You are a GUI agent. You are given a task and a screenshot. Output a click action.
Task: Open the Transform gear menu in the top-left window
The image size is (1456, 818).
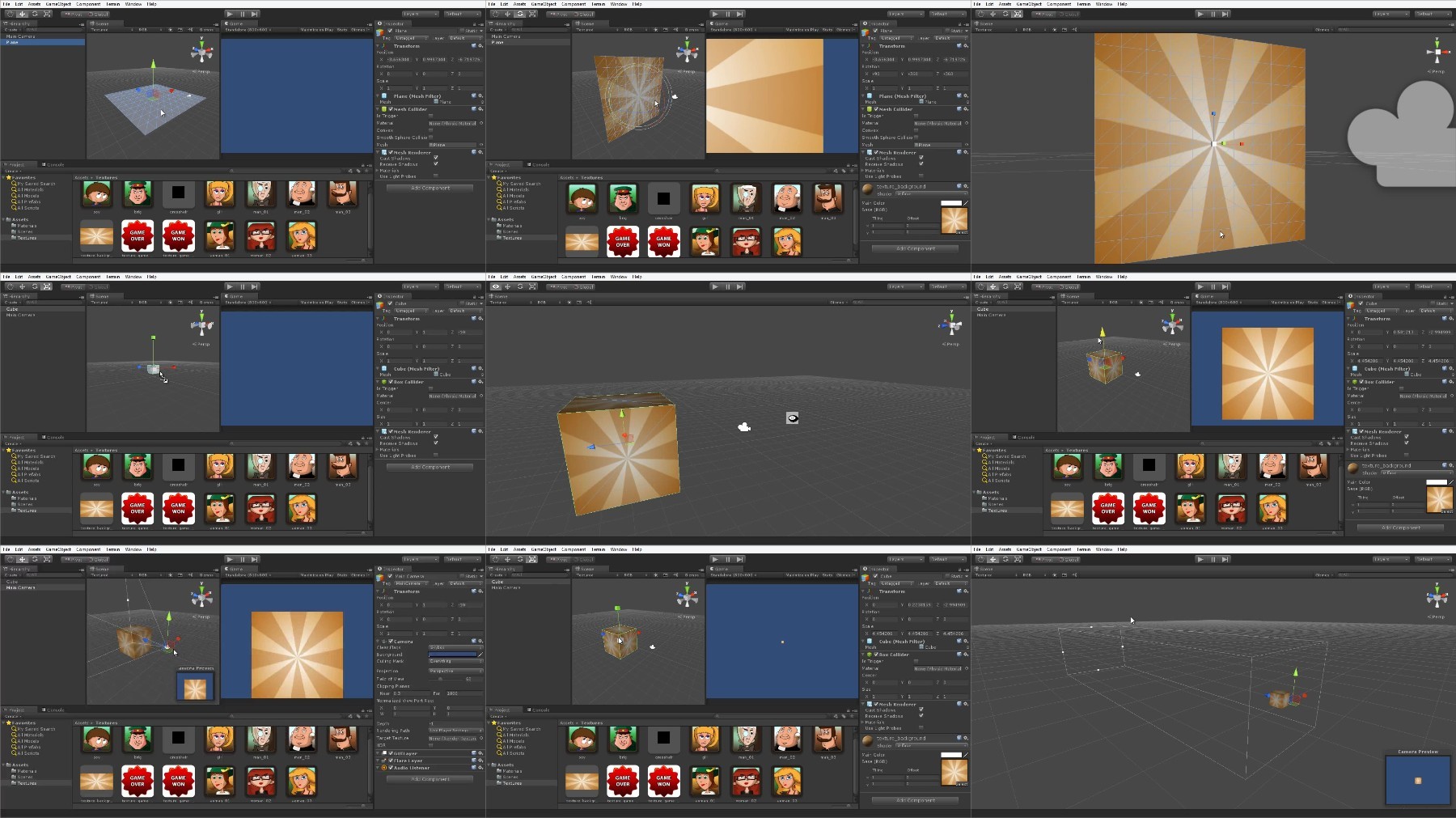click(481, 45)
